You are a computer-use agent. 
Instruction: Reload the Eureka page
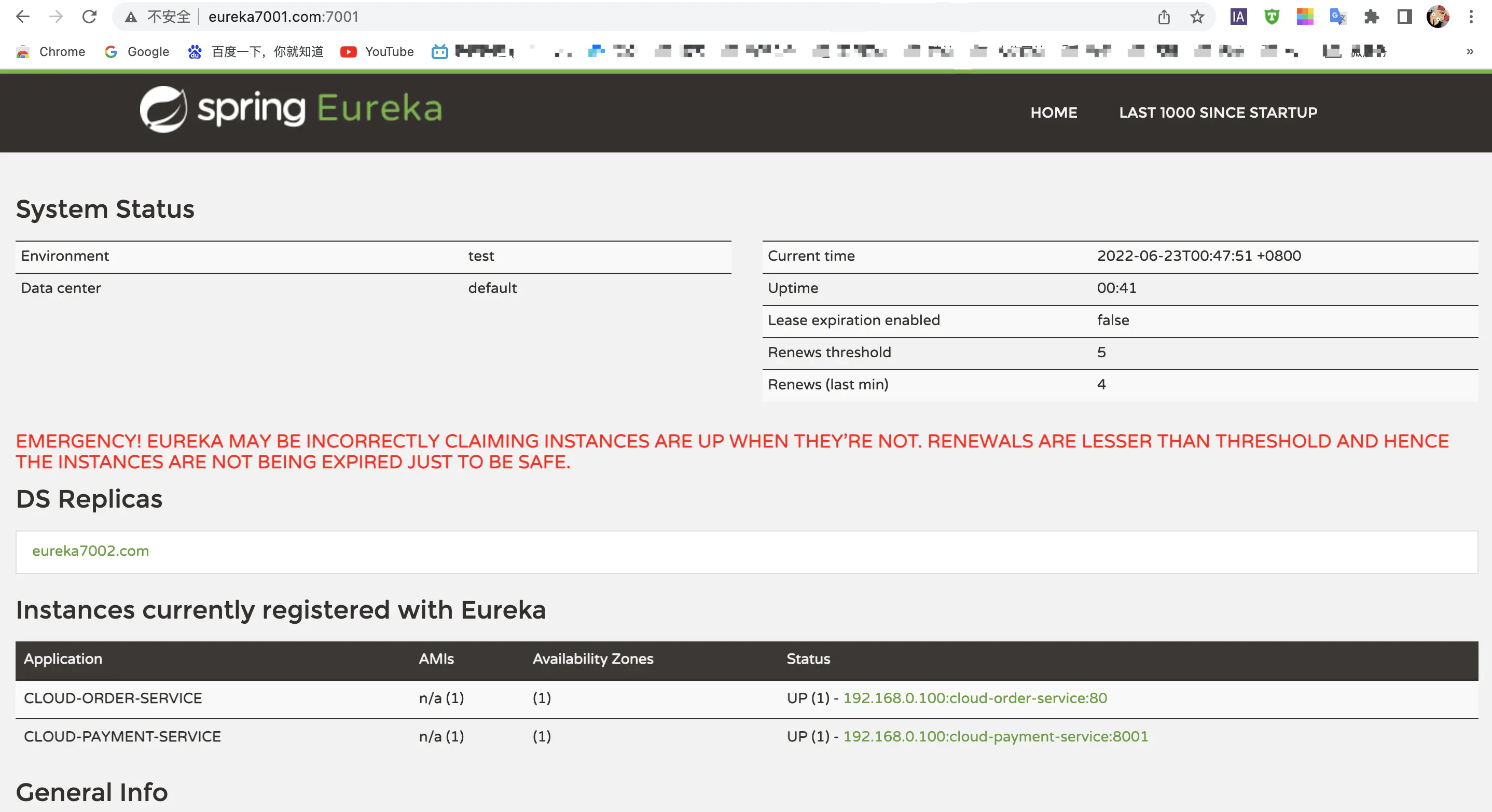(89, 17)
